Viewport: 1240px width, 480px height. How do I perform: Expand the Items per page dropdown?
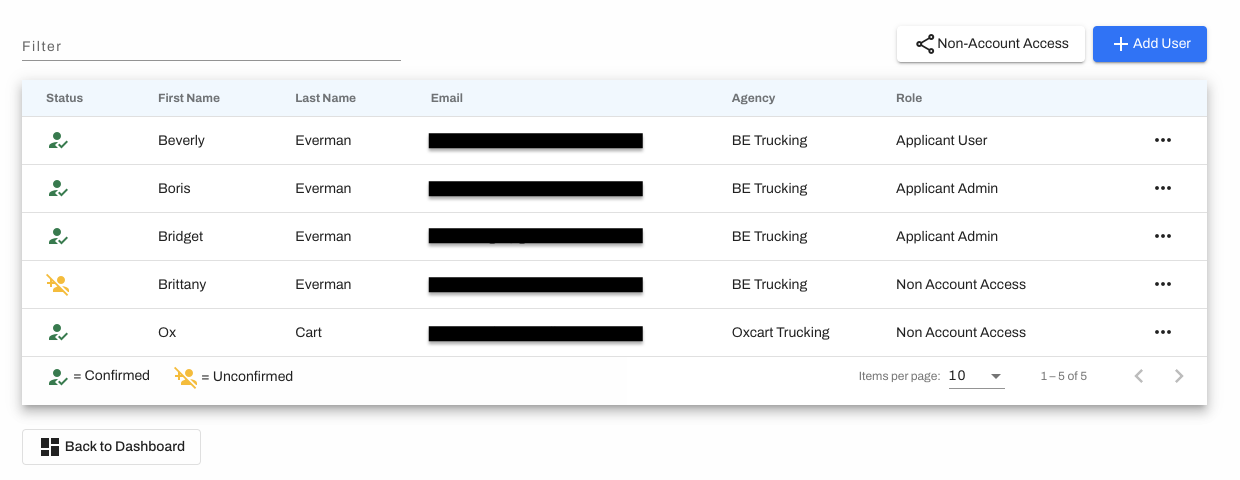pos(976,376)
